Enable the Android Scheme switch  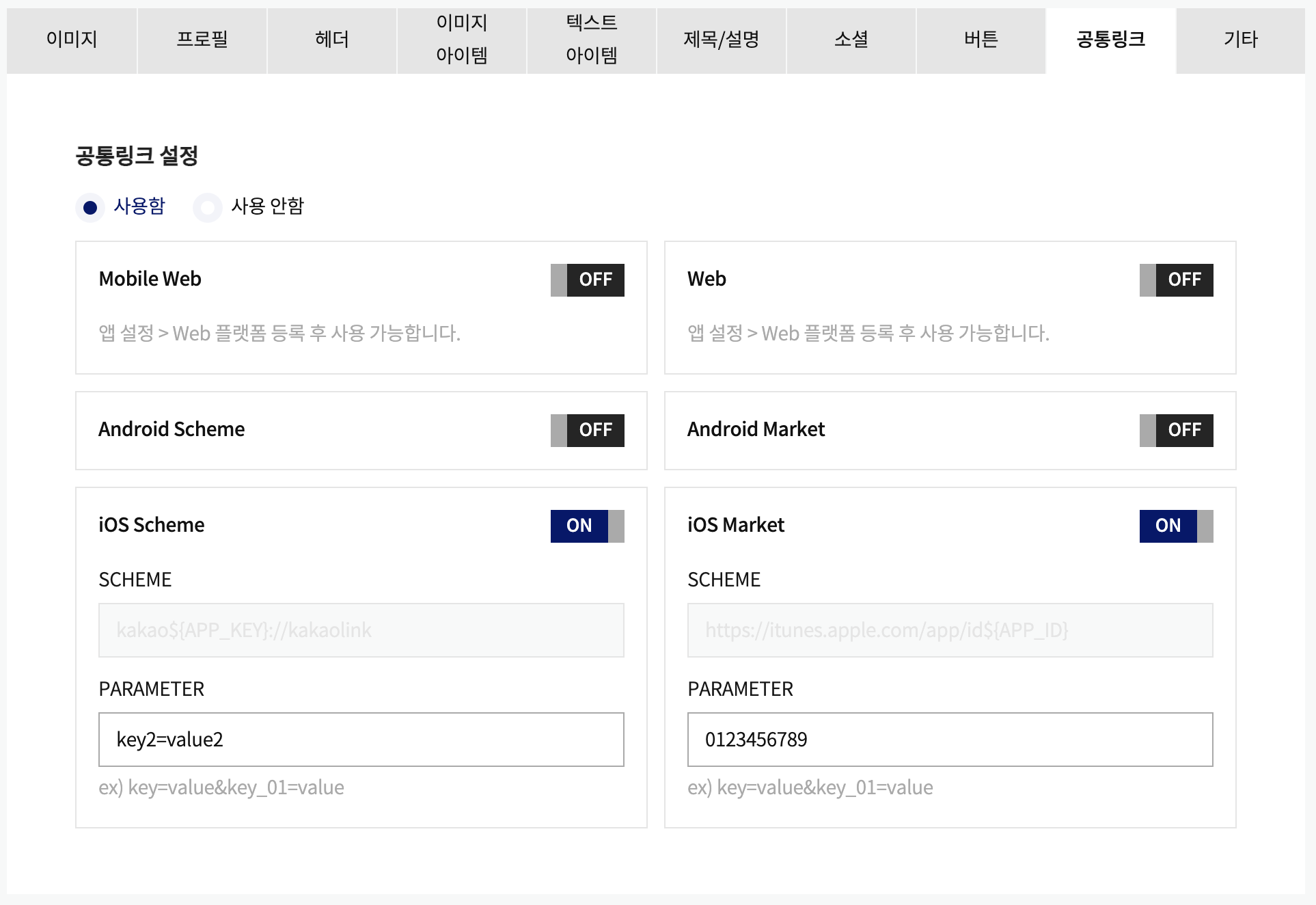tap(587, 430)
